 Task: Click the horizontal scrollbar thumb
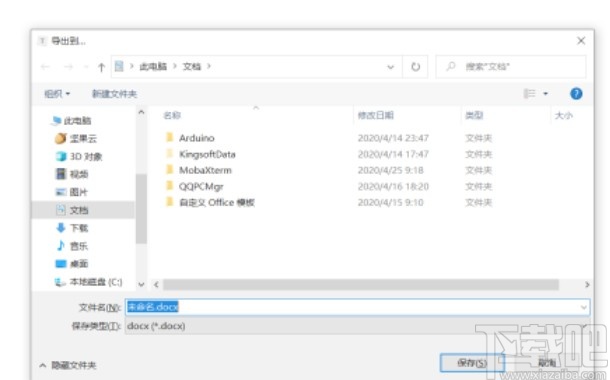pos(361,285)
